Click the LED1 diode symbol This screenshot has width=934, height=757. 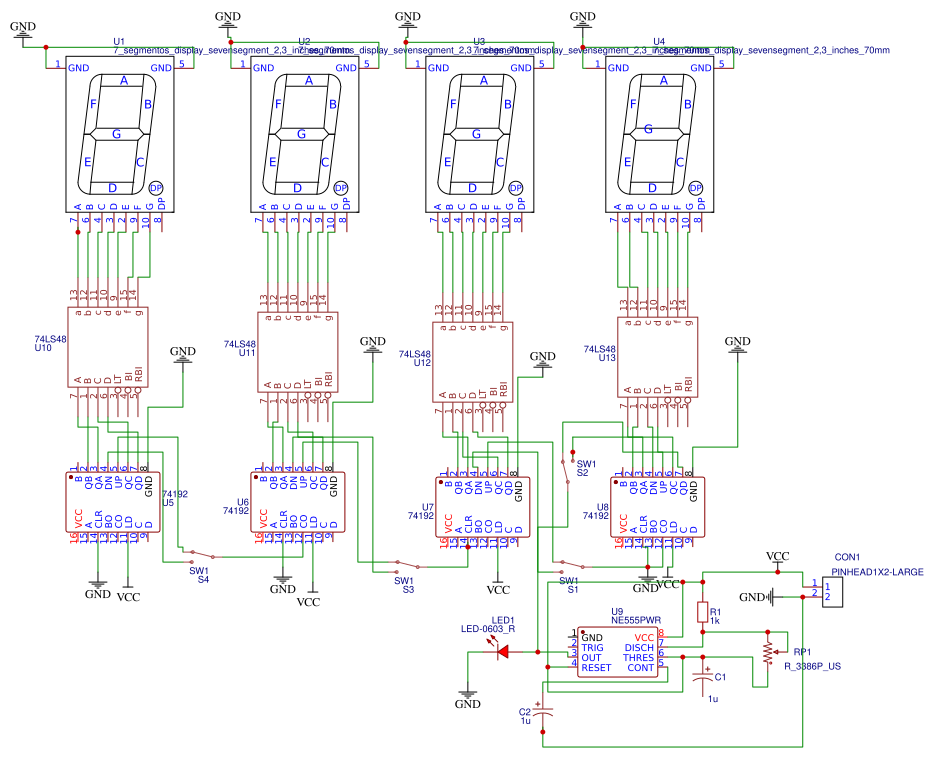pyautogui.click(x=503, y=652)
